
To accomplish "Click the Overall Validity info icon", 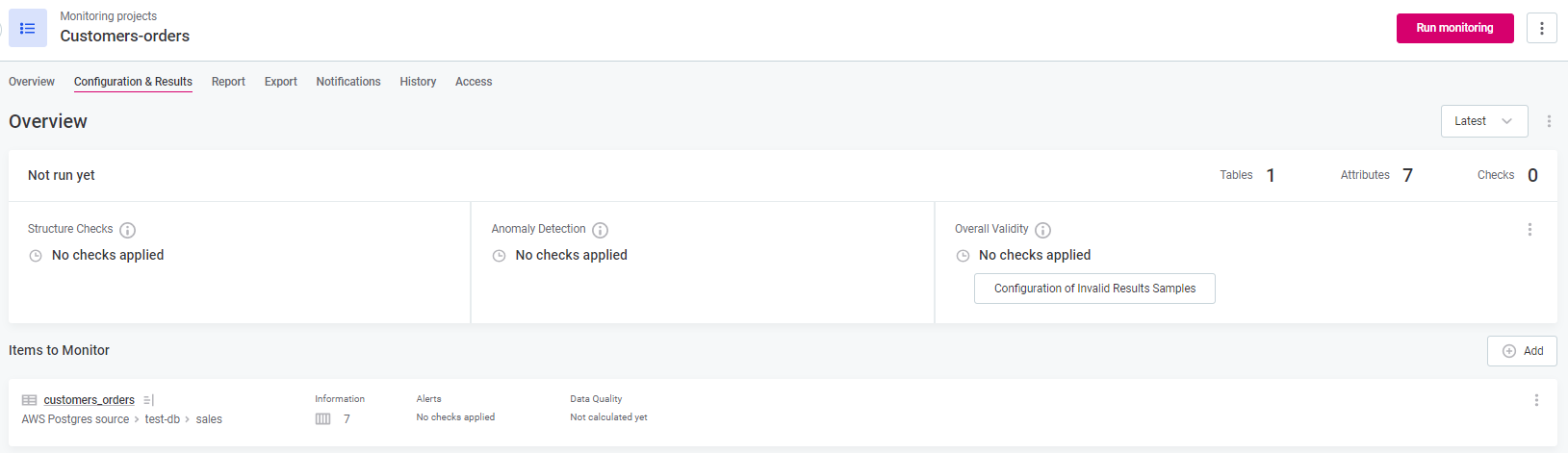I will pyautogui.click(x=1042, y=230).
